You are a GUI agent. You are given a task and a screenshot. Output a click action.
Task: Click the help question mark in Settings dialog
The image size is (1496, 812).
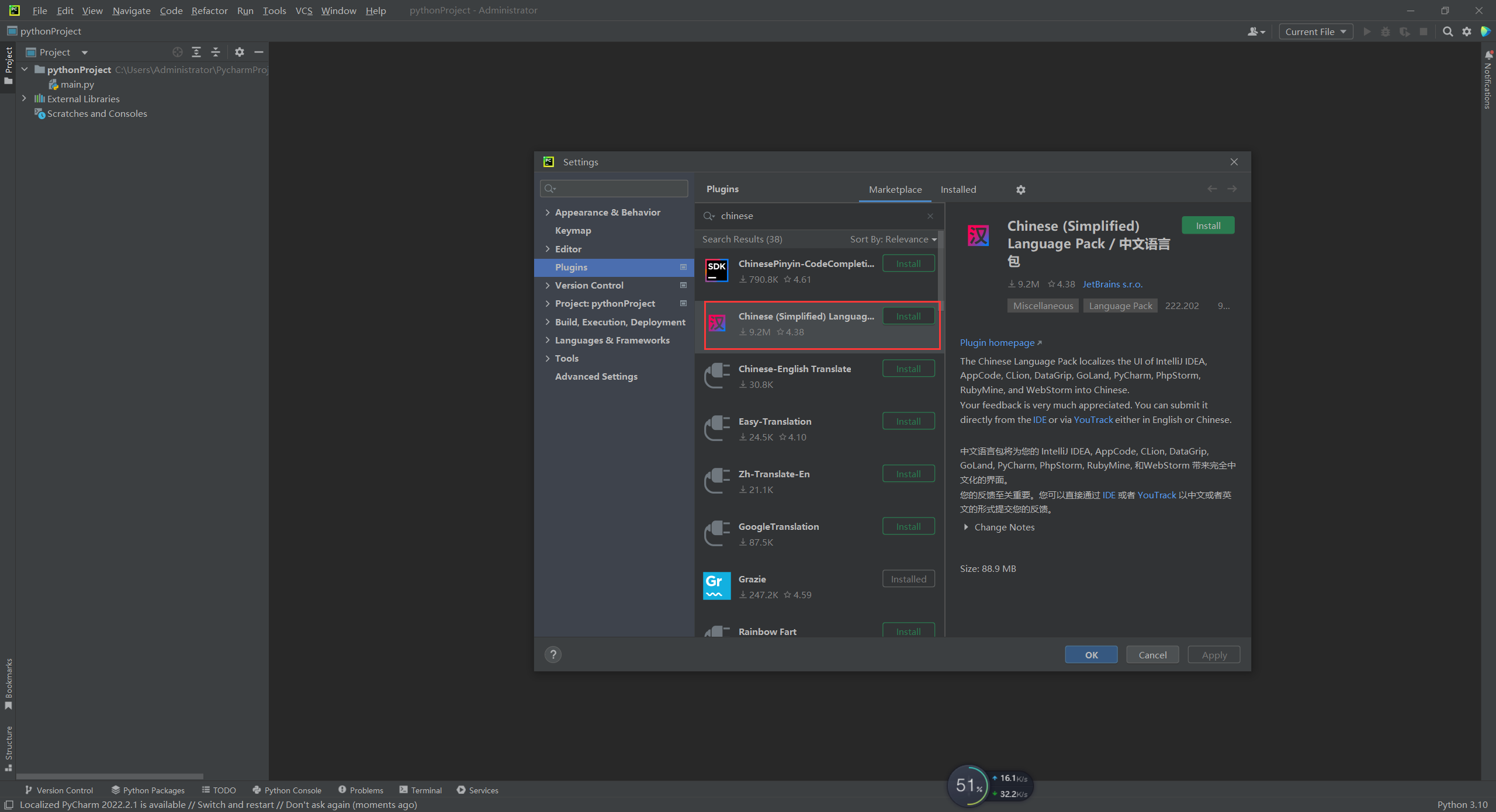[553, 654]
